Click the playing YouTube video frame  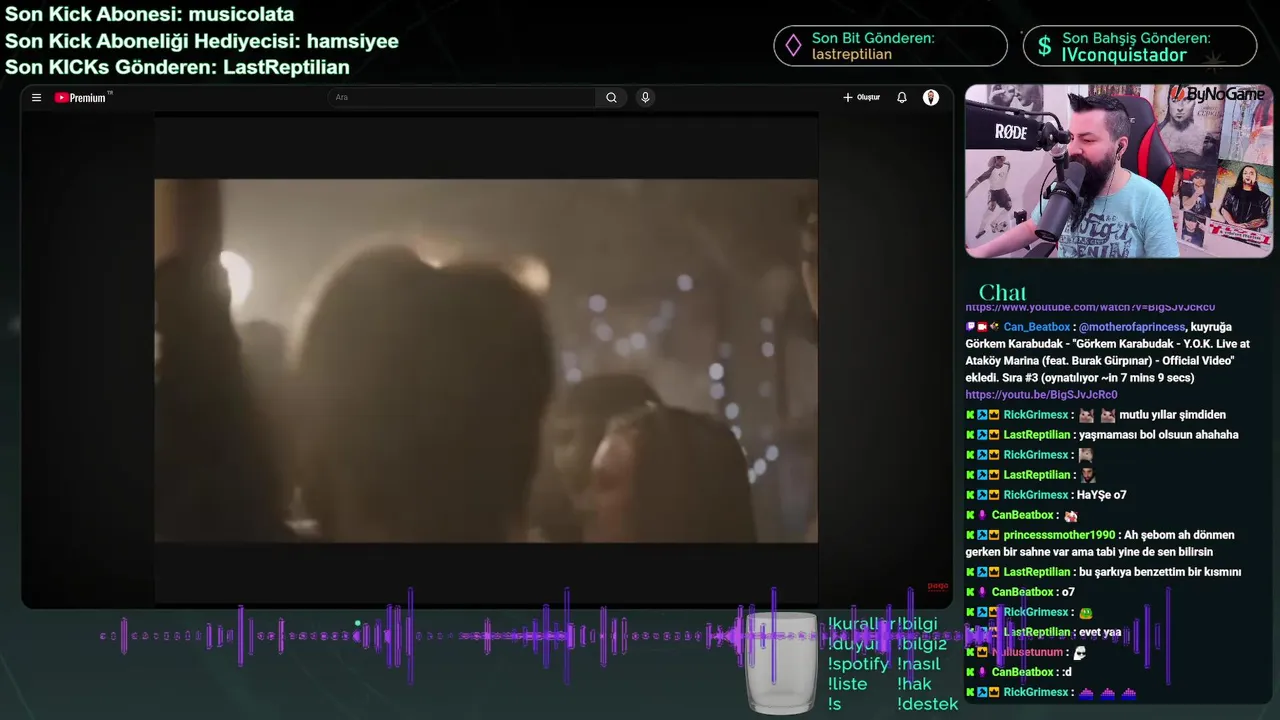[486, 361]
